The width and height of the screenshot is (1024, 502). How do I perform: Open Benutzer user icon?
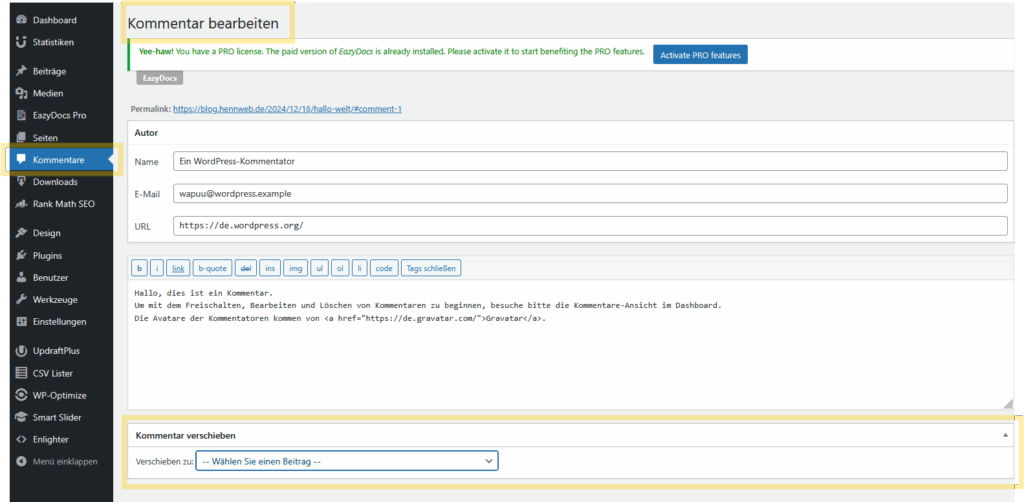[21, 277]
